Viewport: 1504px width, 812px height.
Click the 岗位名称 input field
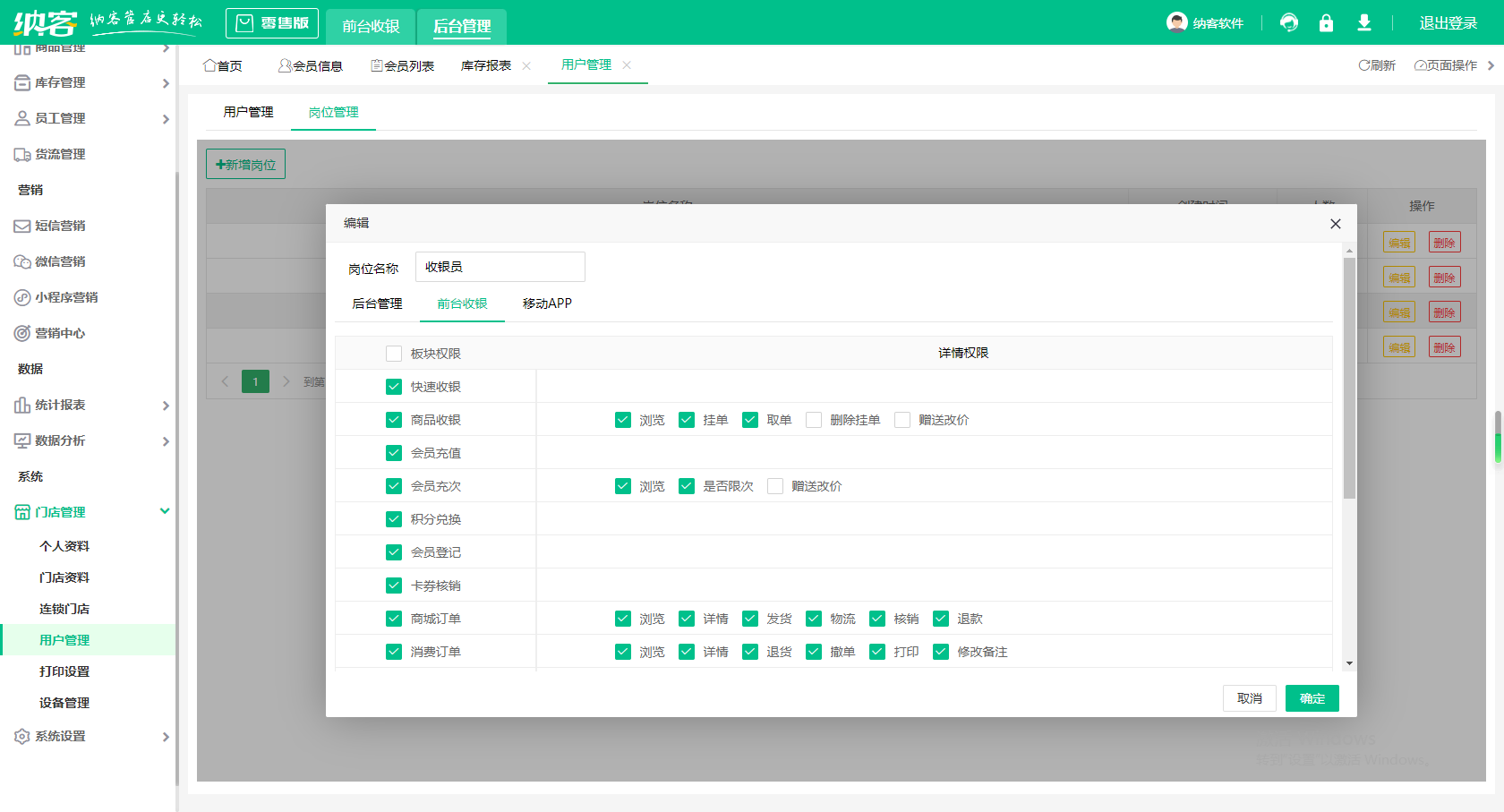click(500, 267)
